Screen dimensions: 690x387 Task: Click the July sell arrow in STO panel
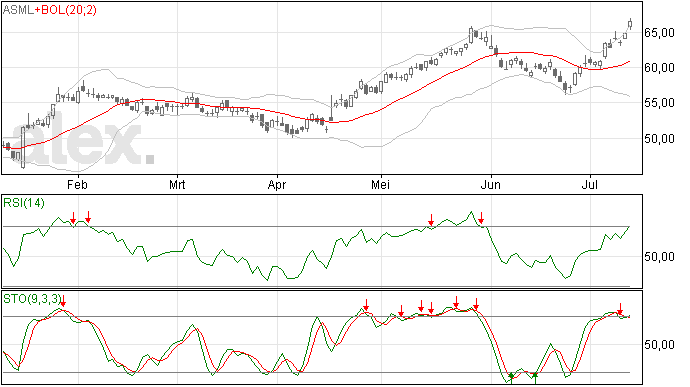(620, 309)
